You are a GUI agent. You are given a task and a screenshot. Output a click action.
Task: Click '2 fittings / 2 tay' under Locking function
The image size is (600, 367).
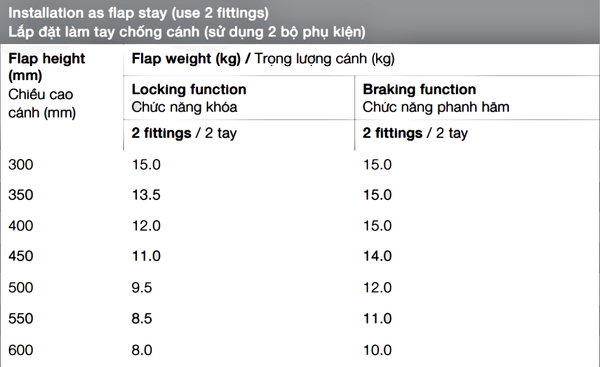pyautogui.click(x=184, y=133)
